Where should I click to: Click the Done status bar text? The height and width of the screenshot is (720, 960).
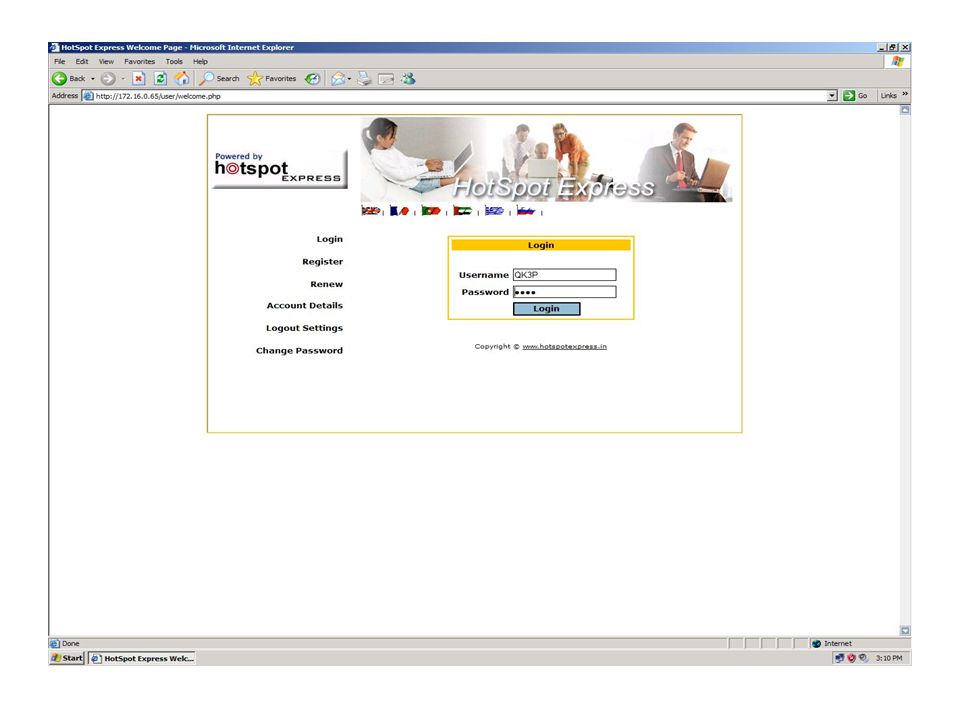click(x=70, y=643)
